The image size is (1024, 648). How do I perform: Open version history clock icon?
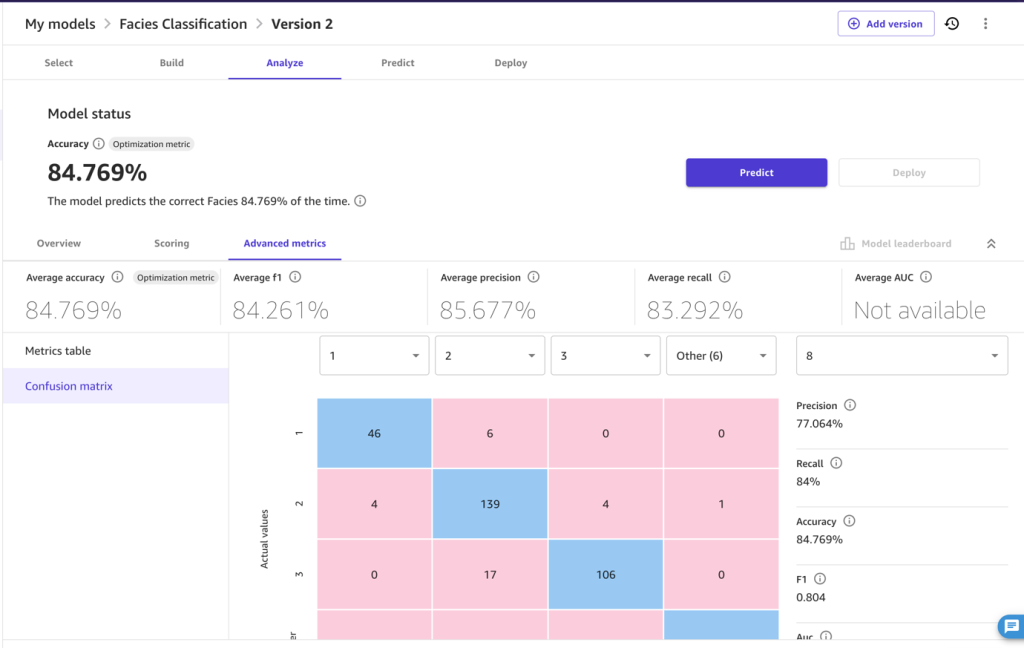click(x=952, y=24)
